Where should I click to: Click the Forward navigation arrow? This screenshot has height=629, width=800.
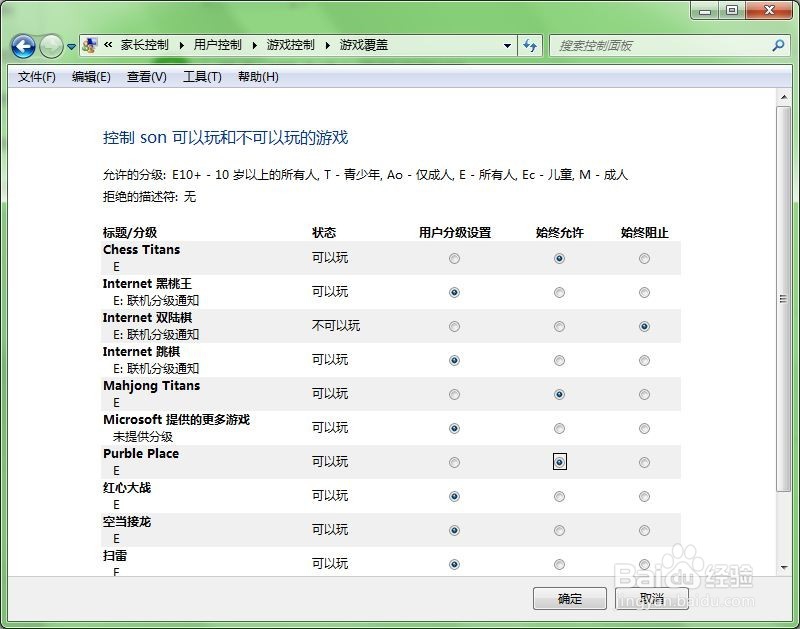51,46
